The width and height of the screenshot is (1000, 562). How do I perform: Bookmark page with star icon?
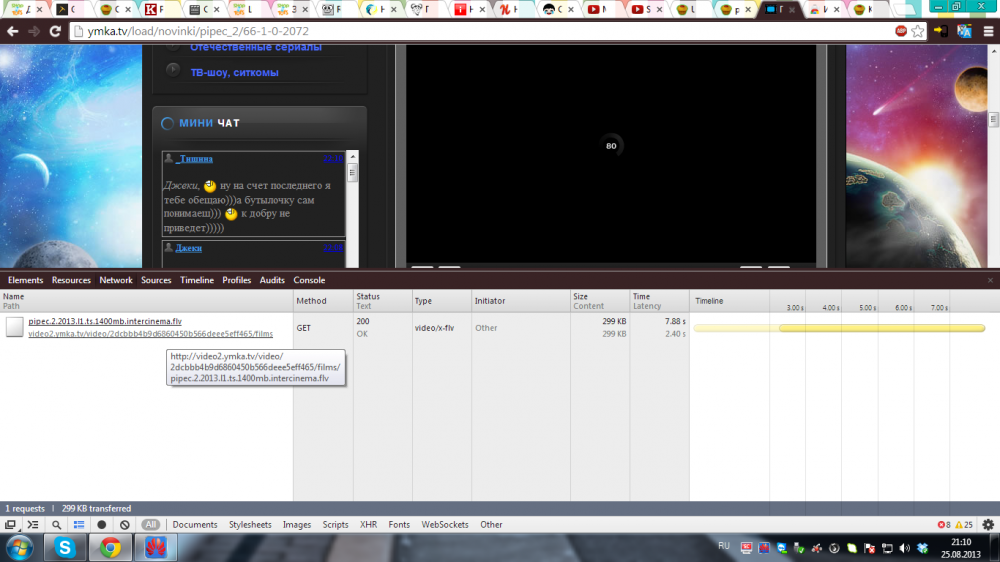click(917, 31)
